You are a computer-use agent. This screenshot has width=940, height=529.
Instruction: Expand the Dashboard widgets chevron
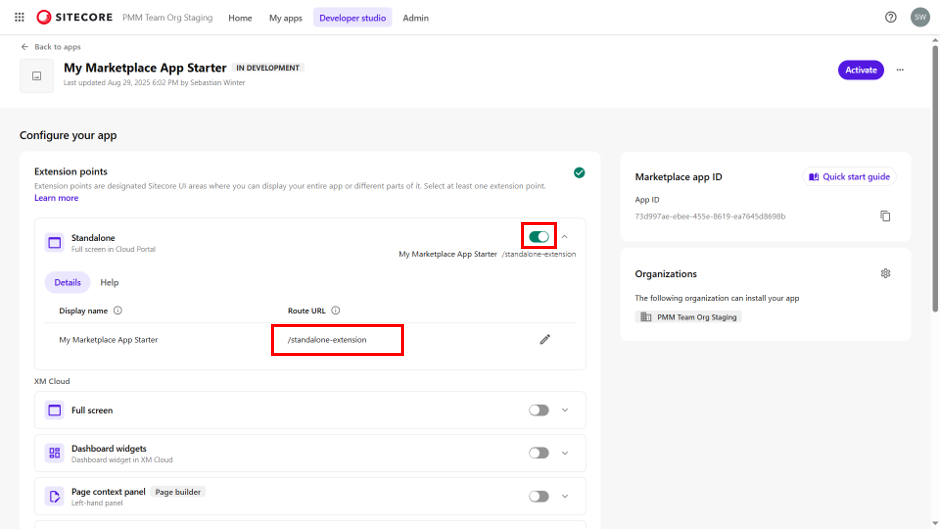point(565,453)
